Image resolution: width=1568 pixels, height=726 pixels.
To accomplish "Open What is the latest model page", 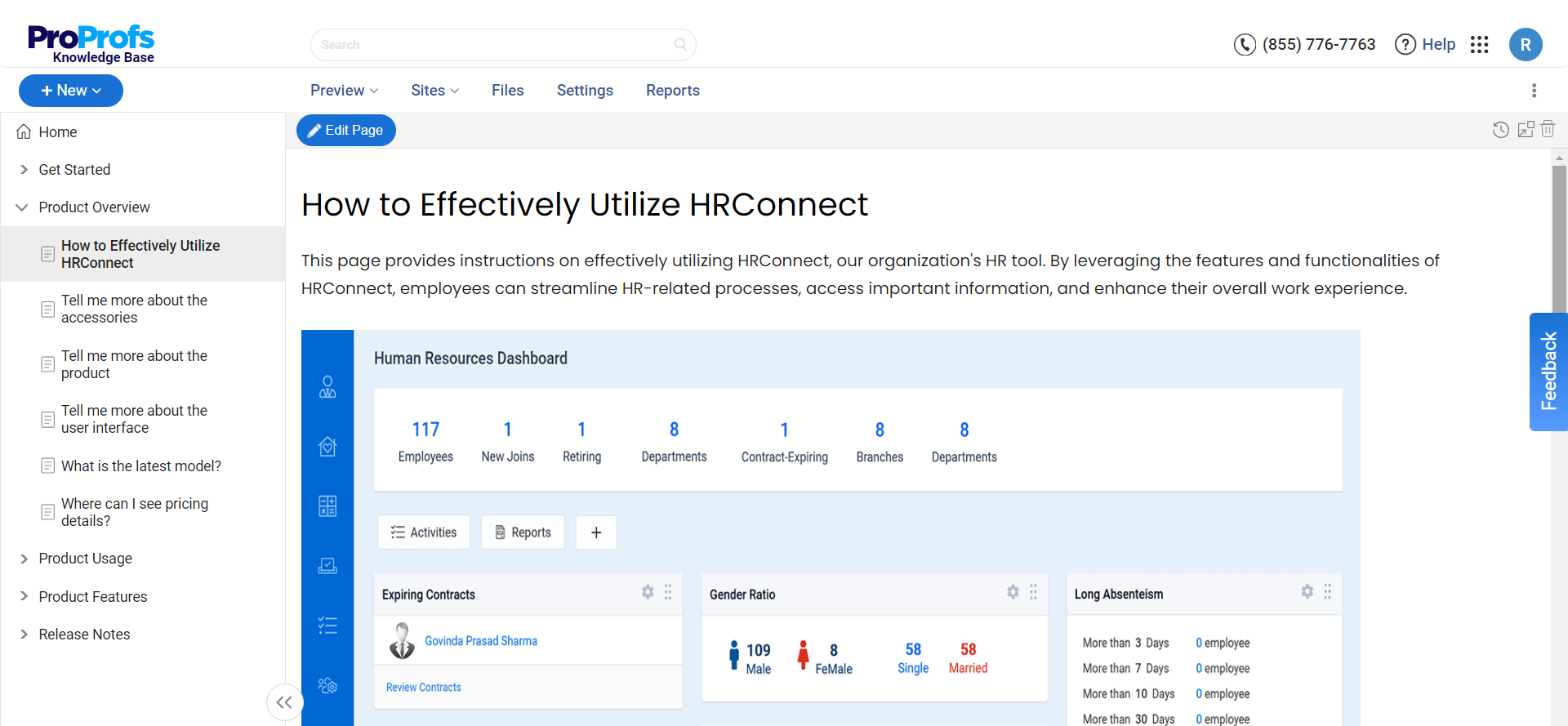I will tap(141, 465).
